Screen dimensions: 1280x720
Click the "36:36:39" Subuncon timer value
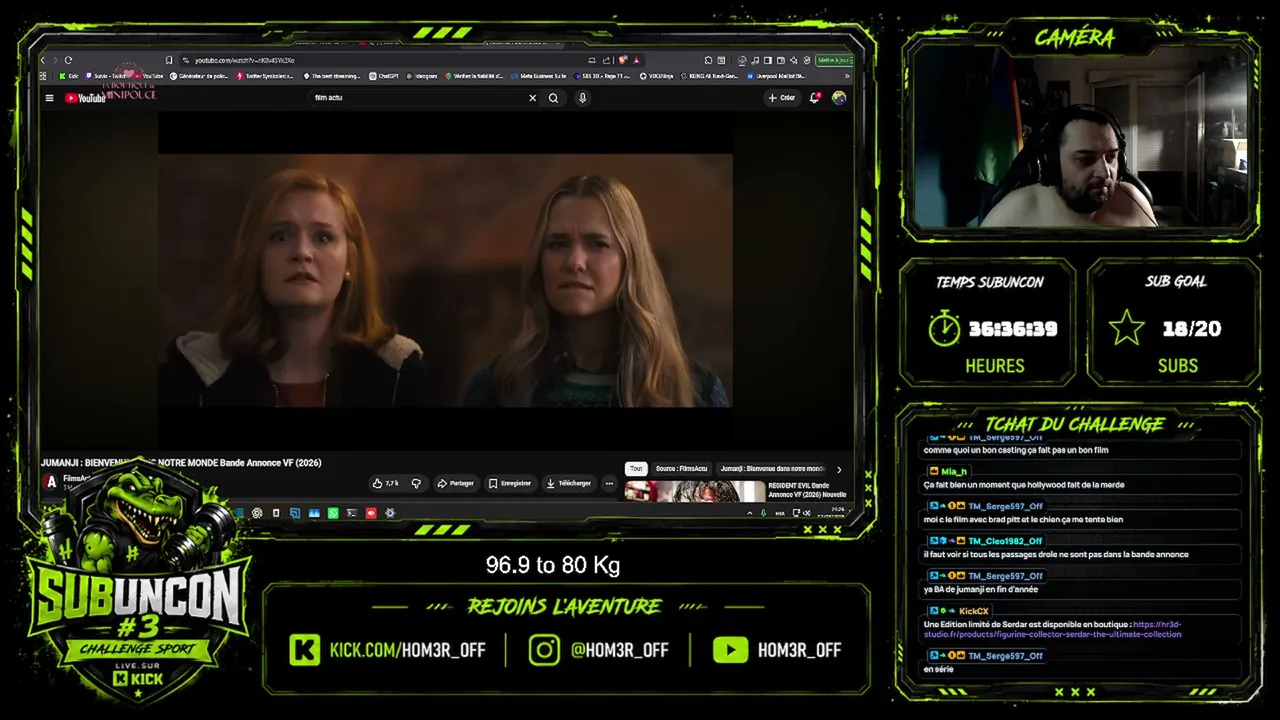(1013, 329)
